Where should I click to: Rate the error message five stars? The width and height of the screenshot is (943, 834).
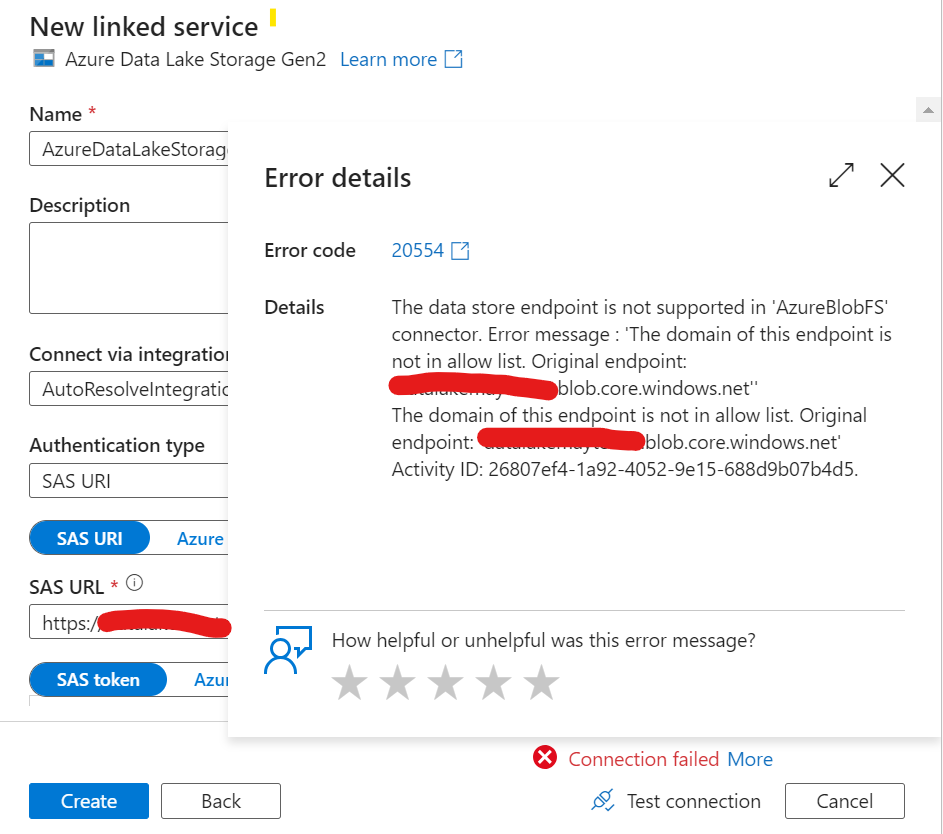tap(541, 682)
